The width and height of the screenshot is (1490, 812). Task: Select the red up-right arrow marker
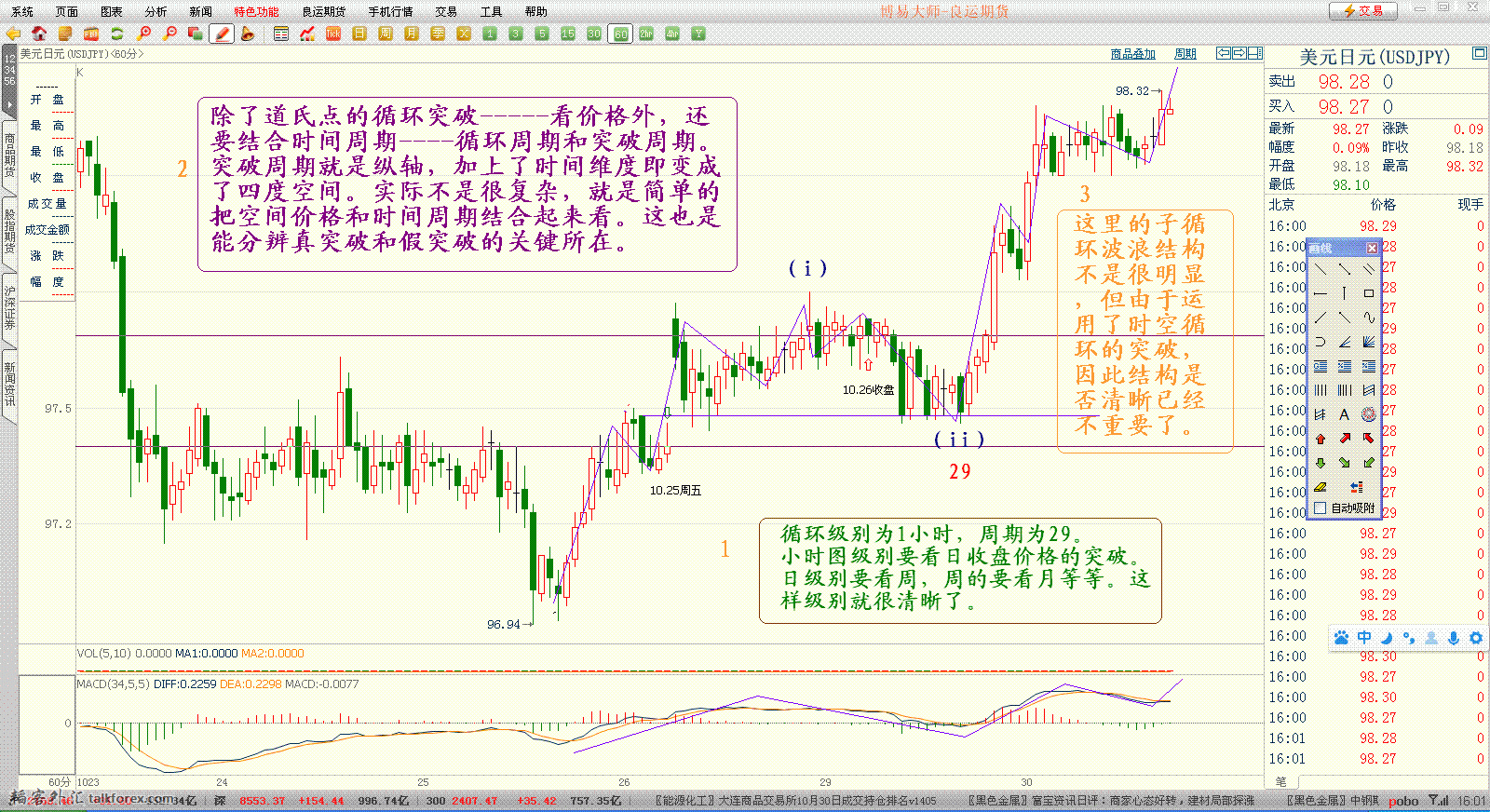coord(1345,439)
